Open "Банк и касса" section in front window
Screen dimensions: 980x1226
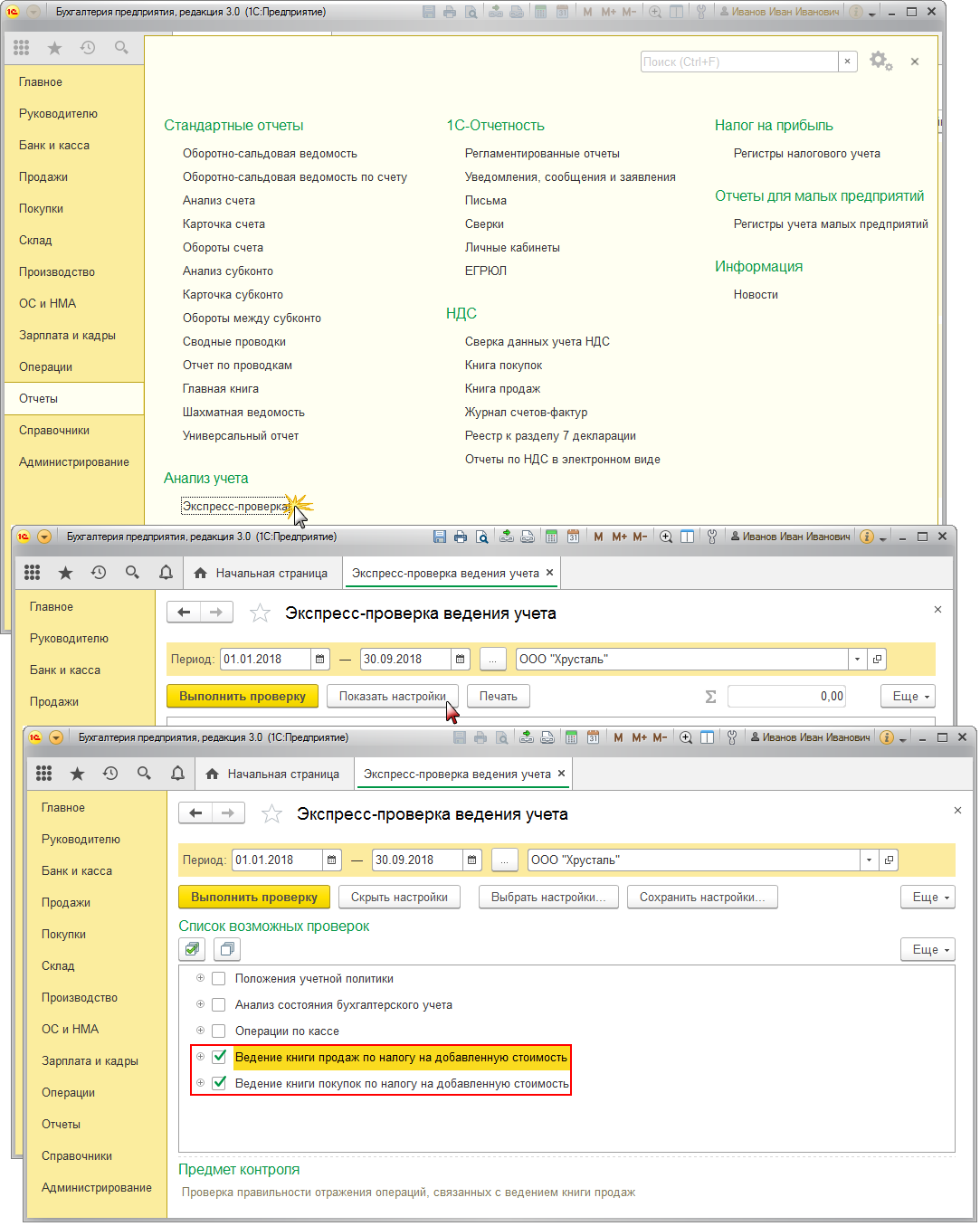pyautogui.click(x=77, y=870)
